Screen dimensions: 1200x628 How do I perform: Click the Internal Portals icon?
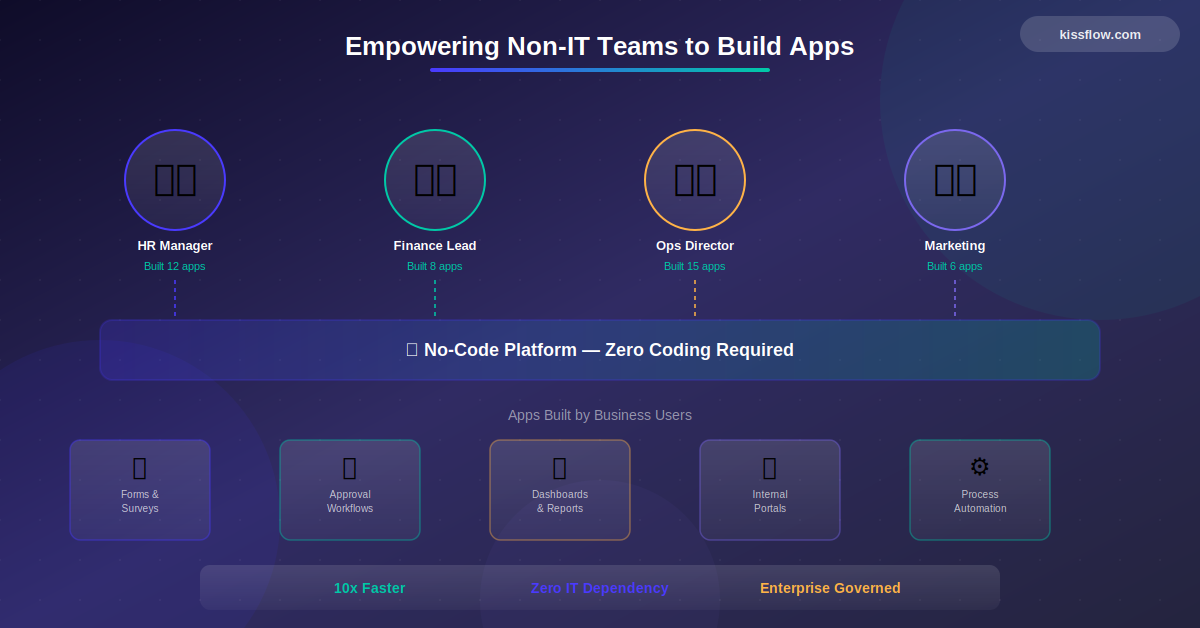point(770,467)
